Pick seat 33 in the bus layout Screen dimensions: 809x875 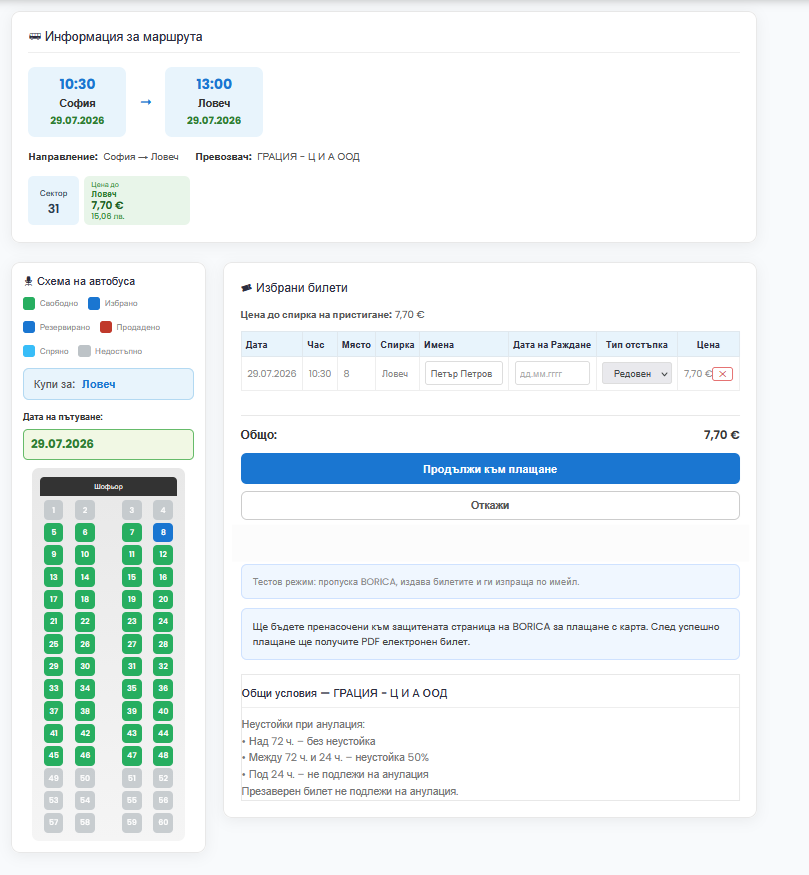point(54,689)
